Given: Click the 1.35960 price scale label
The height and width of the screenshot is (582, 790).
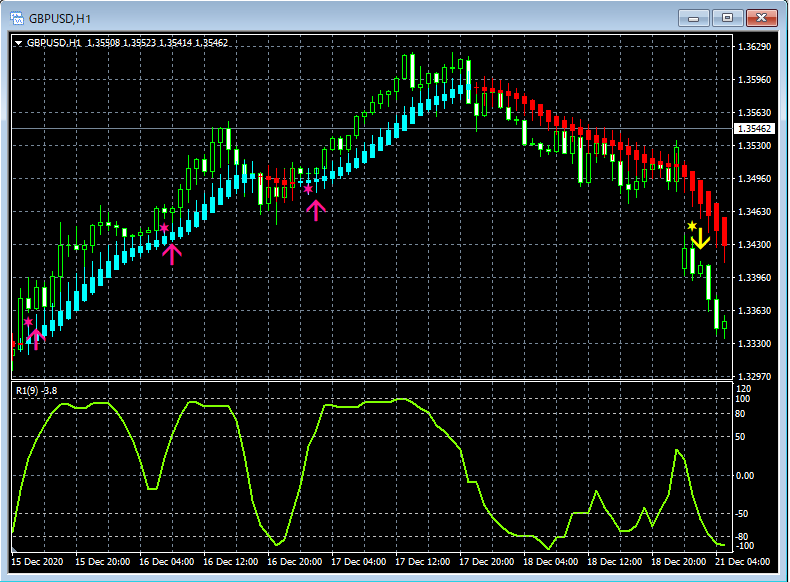Looking at the screenshot, I should tap(754, 80).
